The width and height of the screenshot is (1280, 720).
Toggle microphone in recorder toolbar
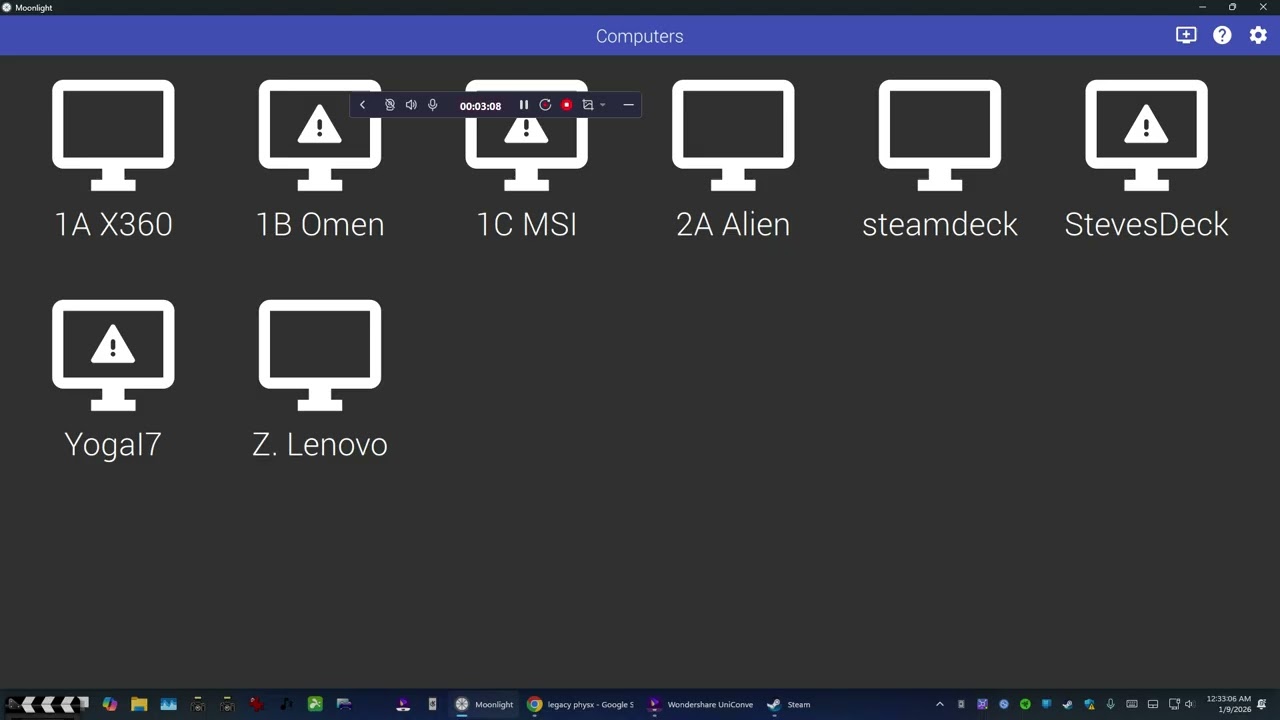tap(433, 105)
